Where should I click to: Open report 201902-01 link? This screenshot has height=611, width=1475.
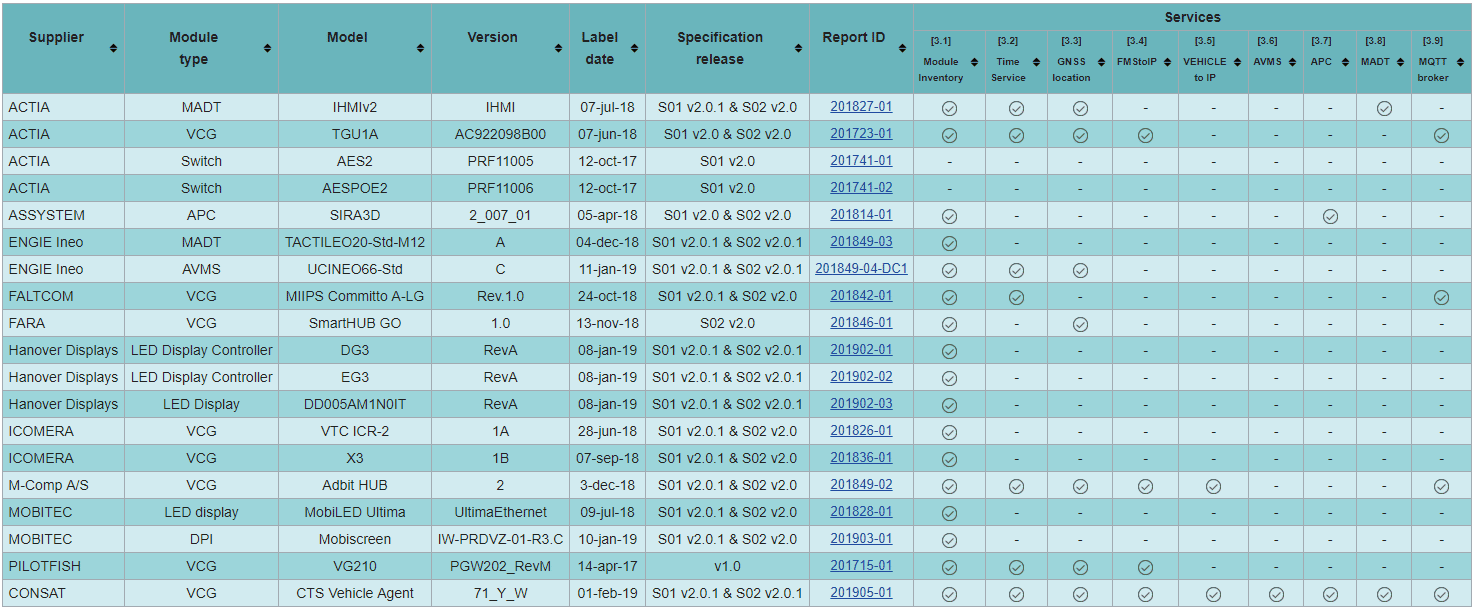[861, 350]
